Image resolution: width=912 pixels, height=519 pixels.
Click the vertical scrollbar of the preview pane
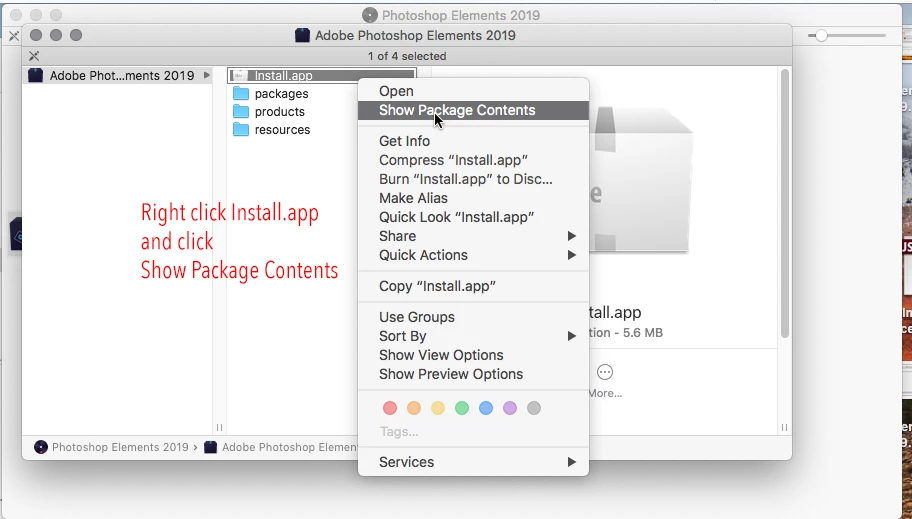[785, 204]
